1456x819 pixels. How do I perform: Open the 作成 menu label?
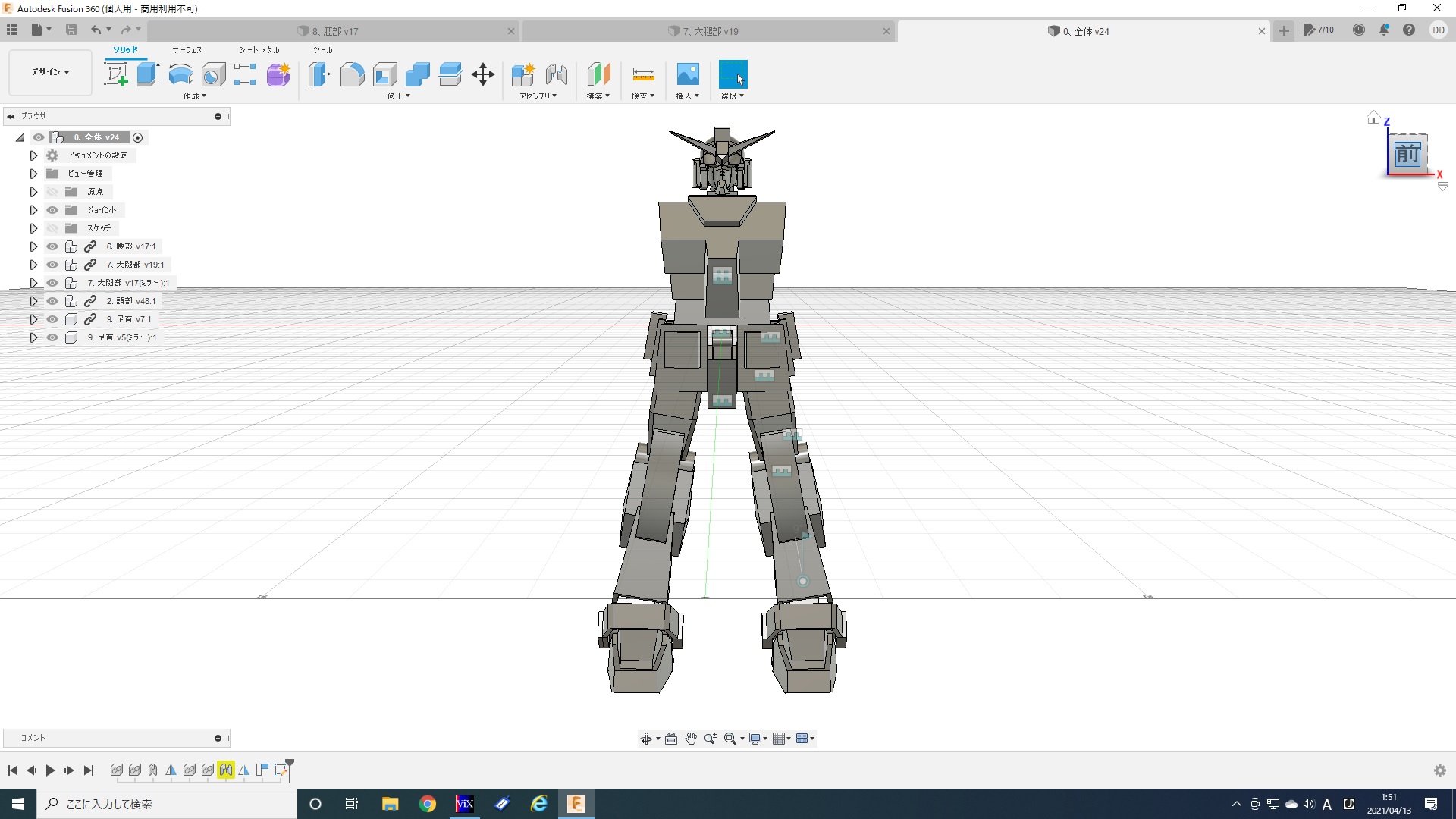tap(194, 96)
